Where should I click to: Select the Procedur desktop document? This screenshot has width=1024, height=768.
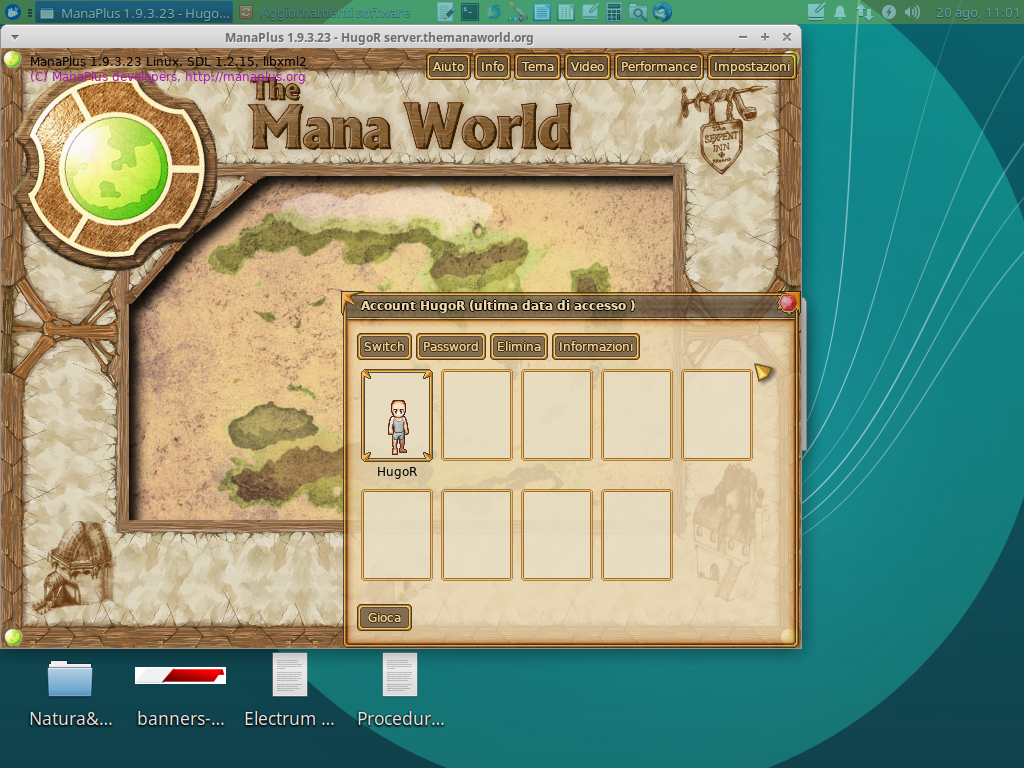pos(400,692)
